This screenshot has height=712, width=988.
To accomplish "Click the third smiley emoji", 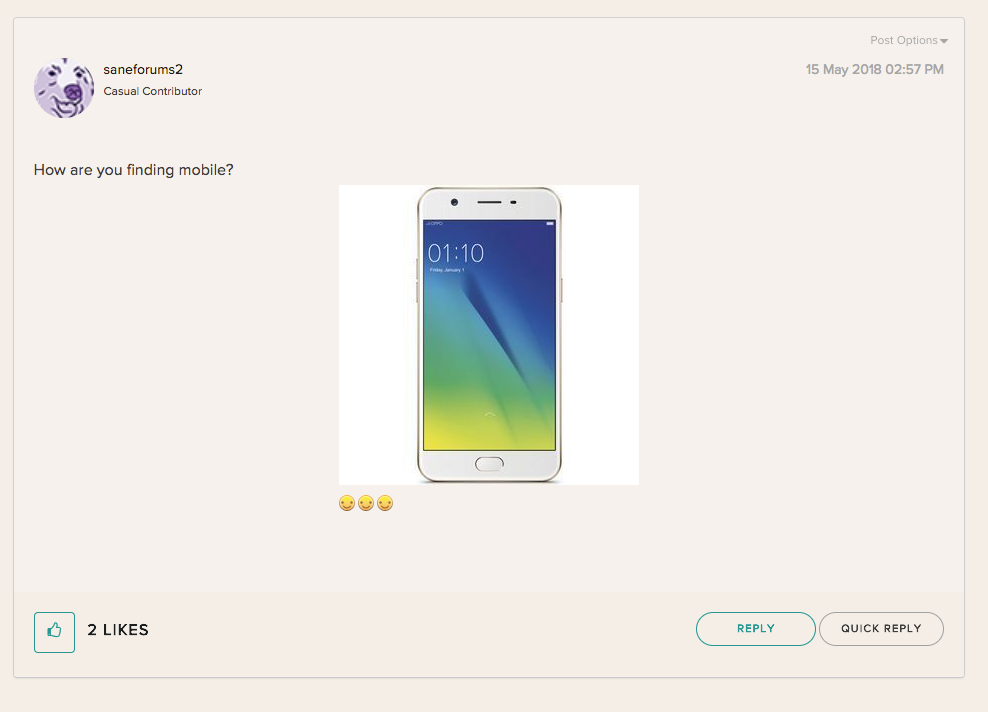I will (x=385, y=503).
